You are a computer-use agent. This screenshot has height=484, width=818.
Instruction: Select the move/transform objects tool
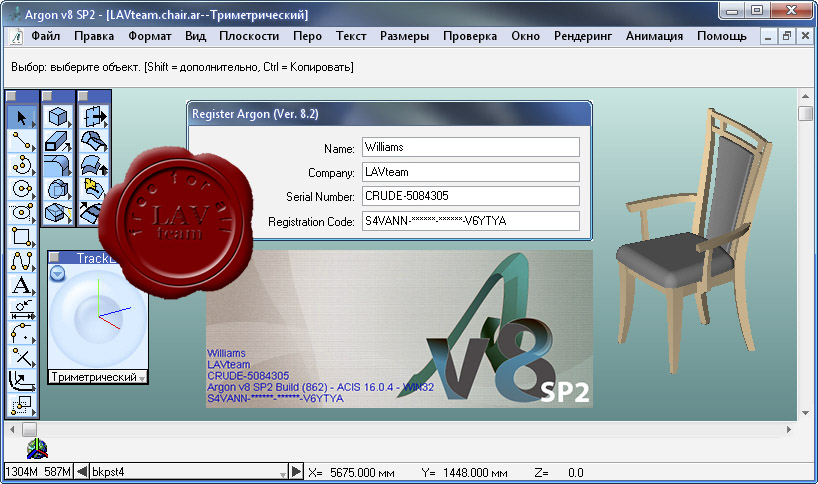click(x=22, y=405)
